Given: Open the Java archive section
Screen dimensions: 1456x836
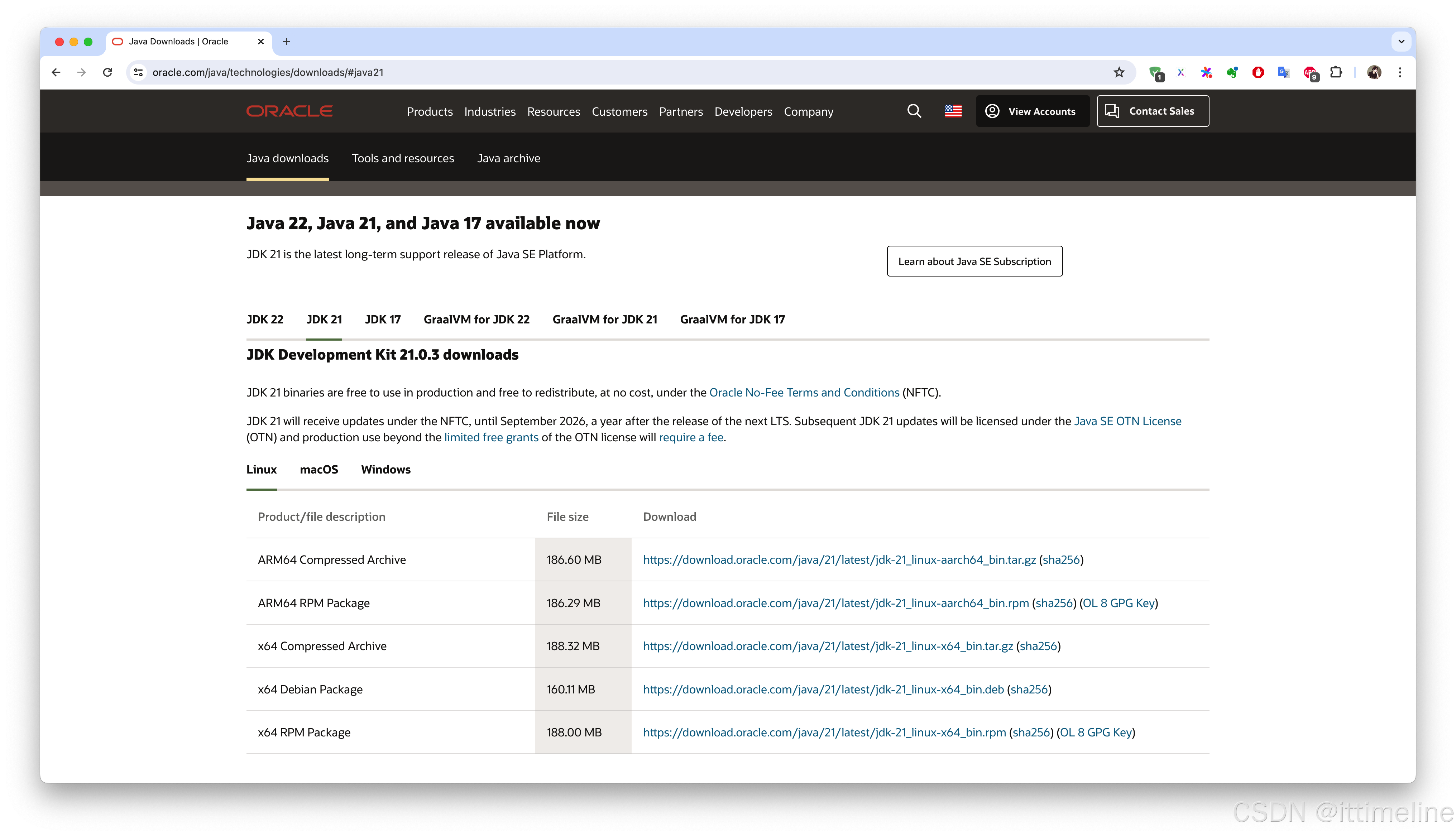Looking at the screenshot, I should (508, 158).
